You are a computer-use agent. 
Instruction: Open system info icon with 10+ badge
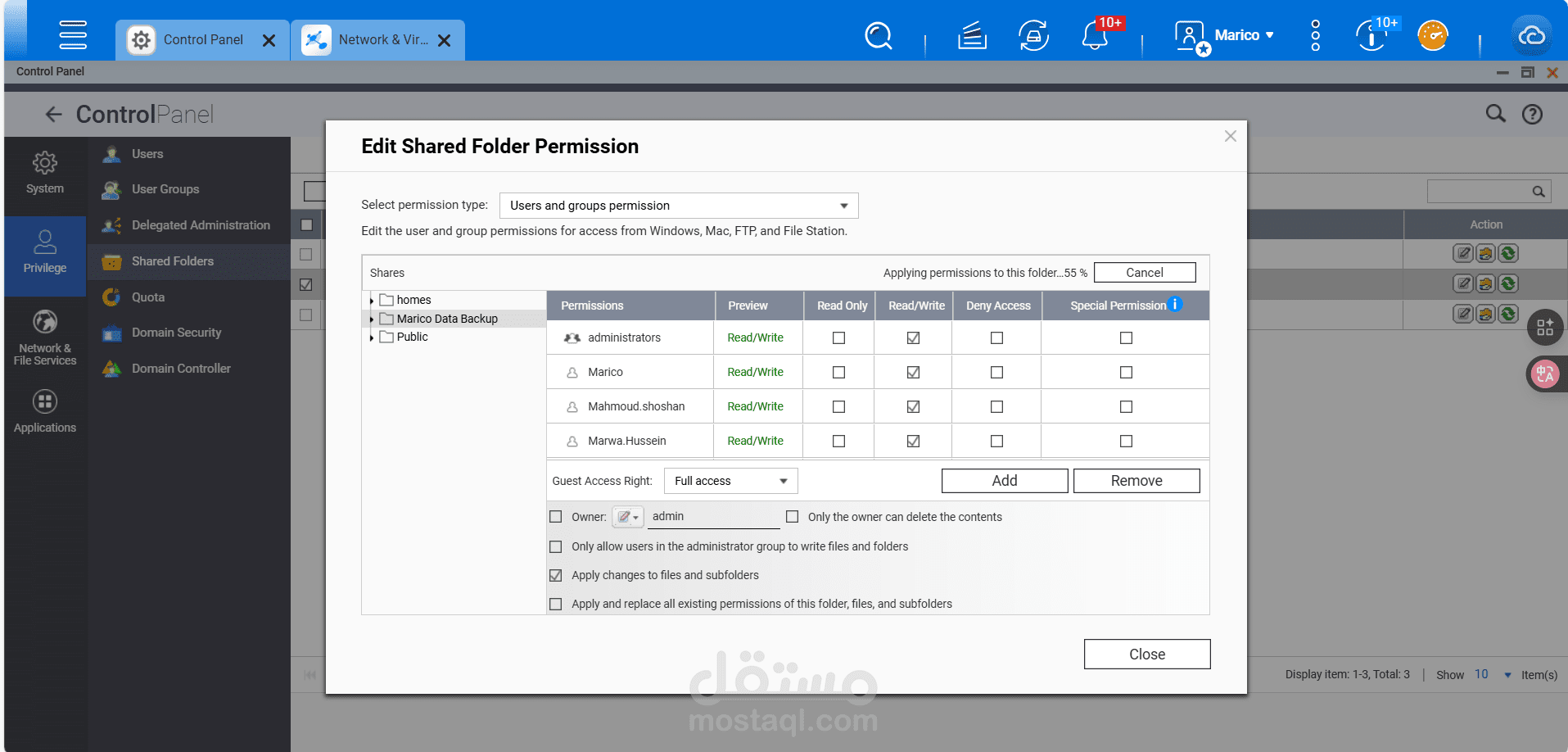point(1371,36)
